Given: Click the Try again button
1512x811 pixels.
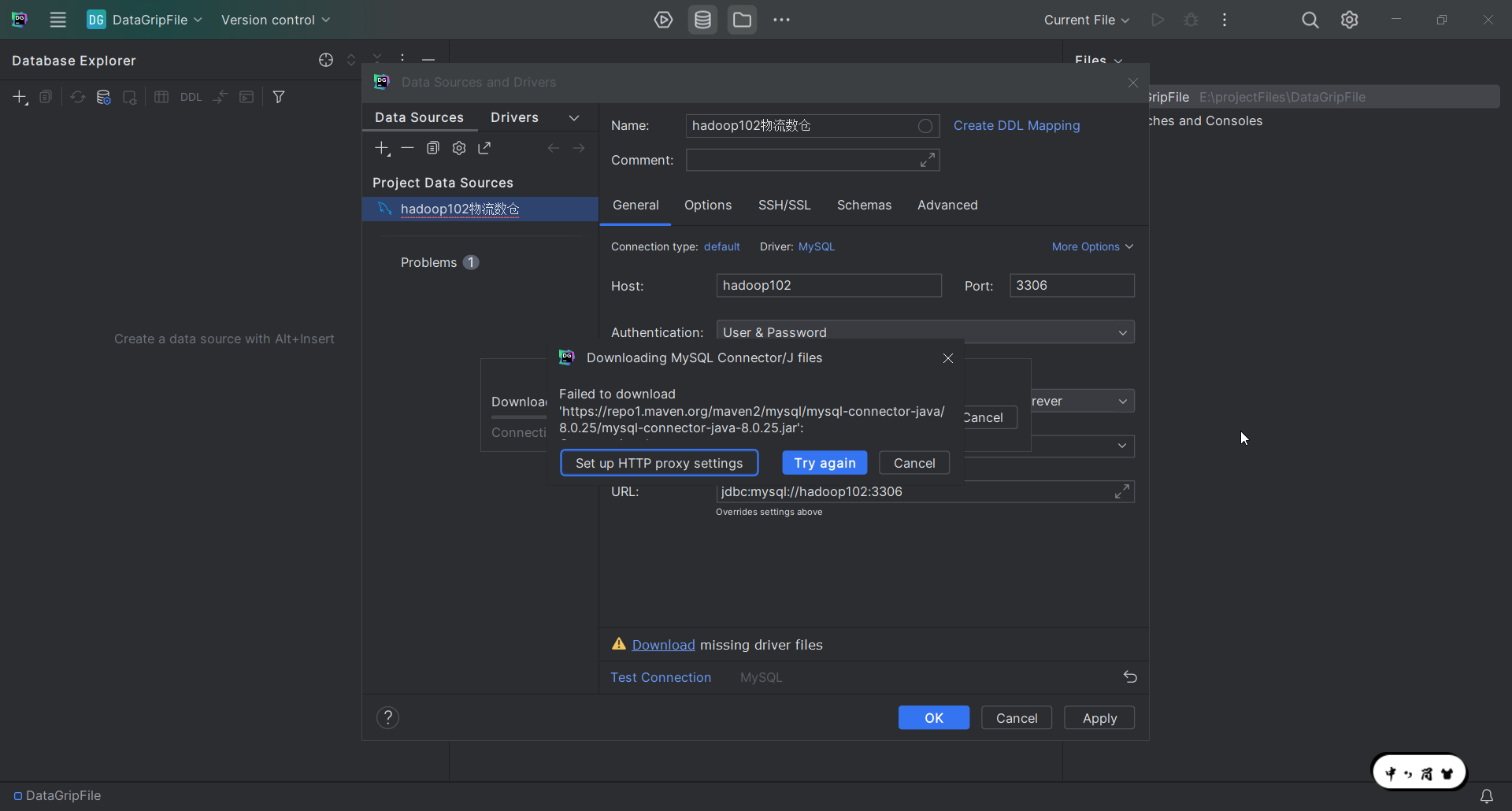Looking at the screenshot, I should point(825,463).
